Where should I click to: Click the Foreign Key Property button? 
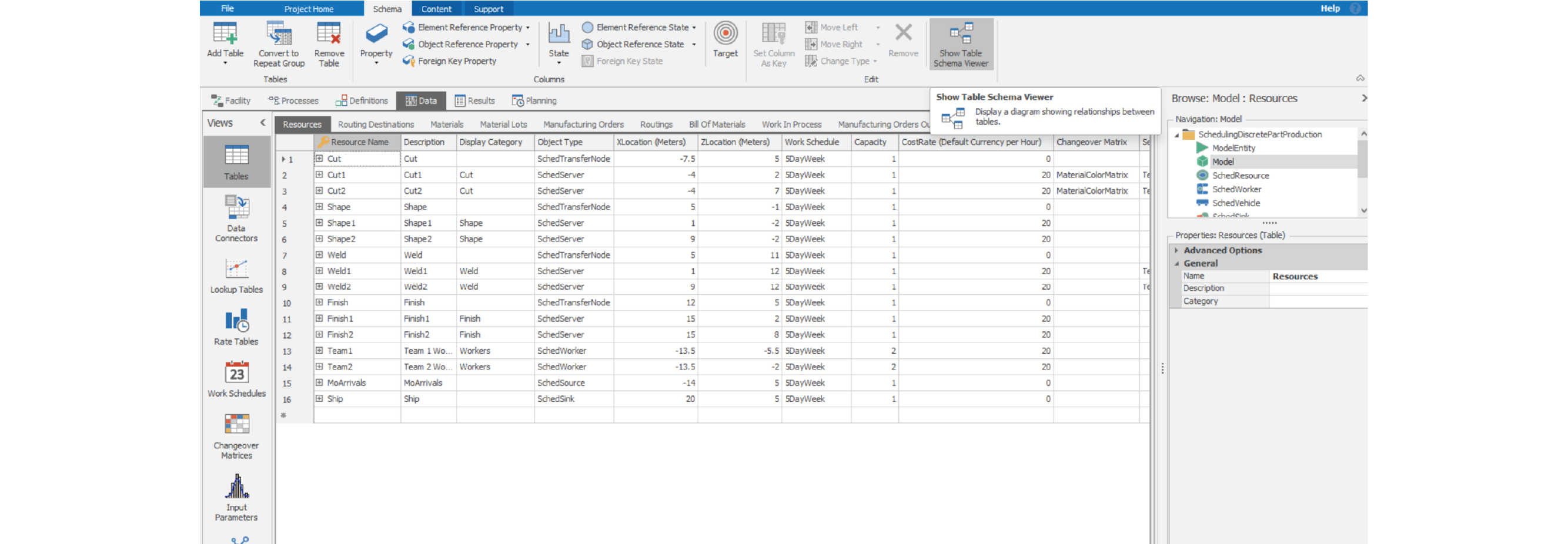point(456,61)
